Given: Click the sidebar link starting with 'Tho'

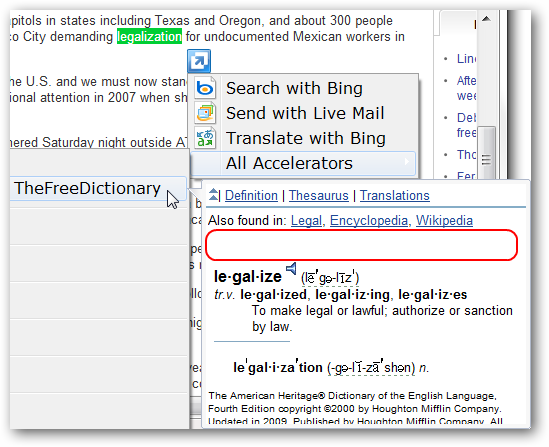Looking at the screenshot, I should [x=466, y=154].
